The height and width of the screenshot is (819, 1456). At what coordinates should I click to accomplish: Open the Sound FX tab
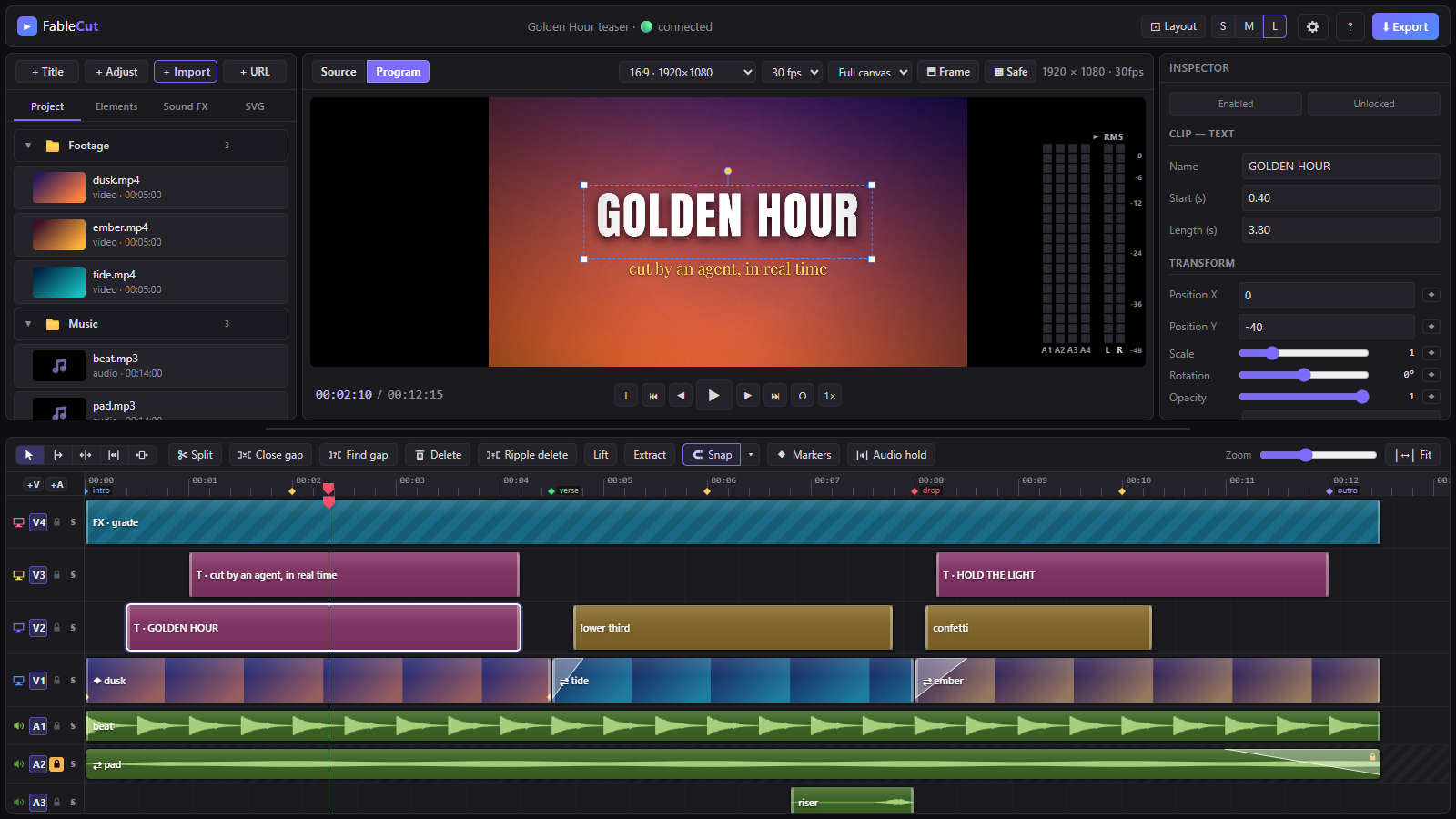point(186,106)
